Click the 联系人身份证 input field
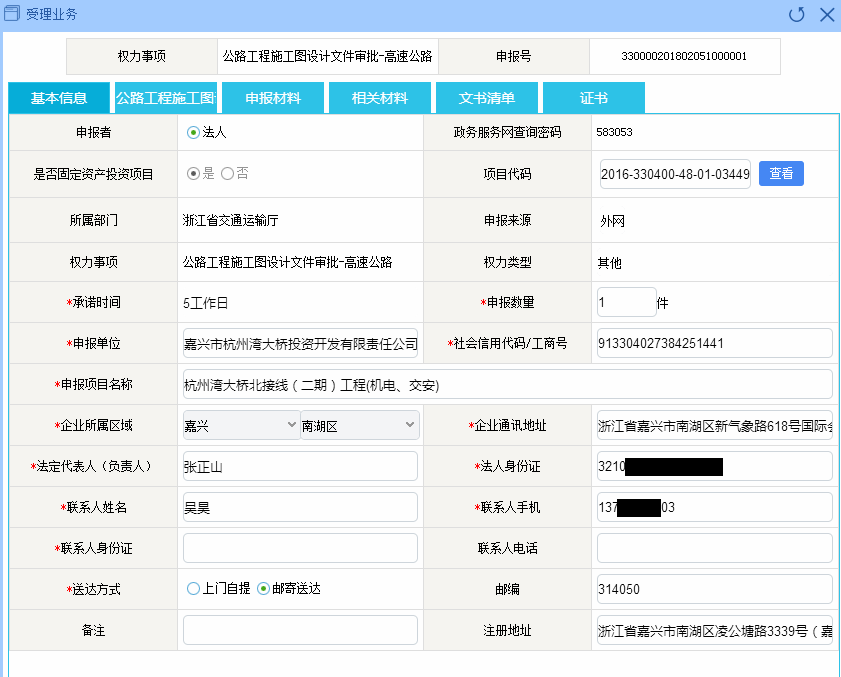The height and width of the screenshot is (677, 841). [x=300, y=548]
